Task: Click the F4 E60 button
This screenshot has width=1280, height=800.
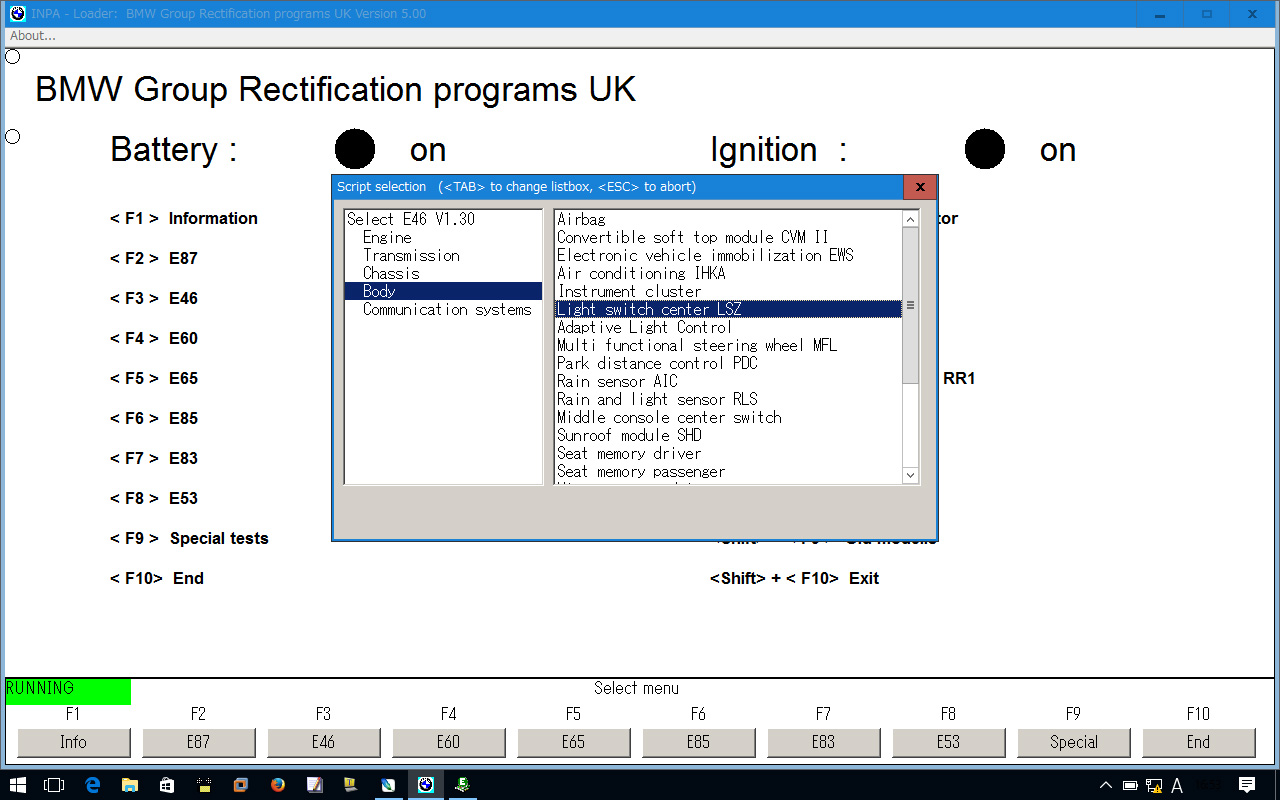Action: pos(448,742)
